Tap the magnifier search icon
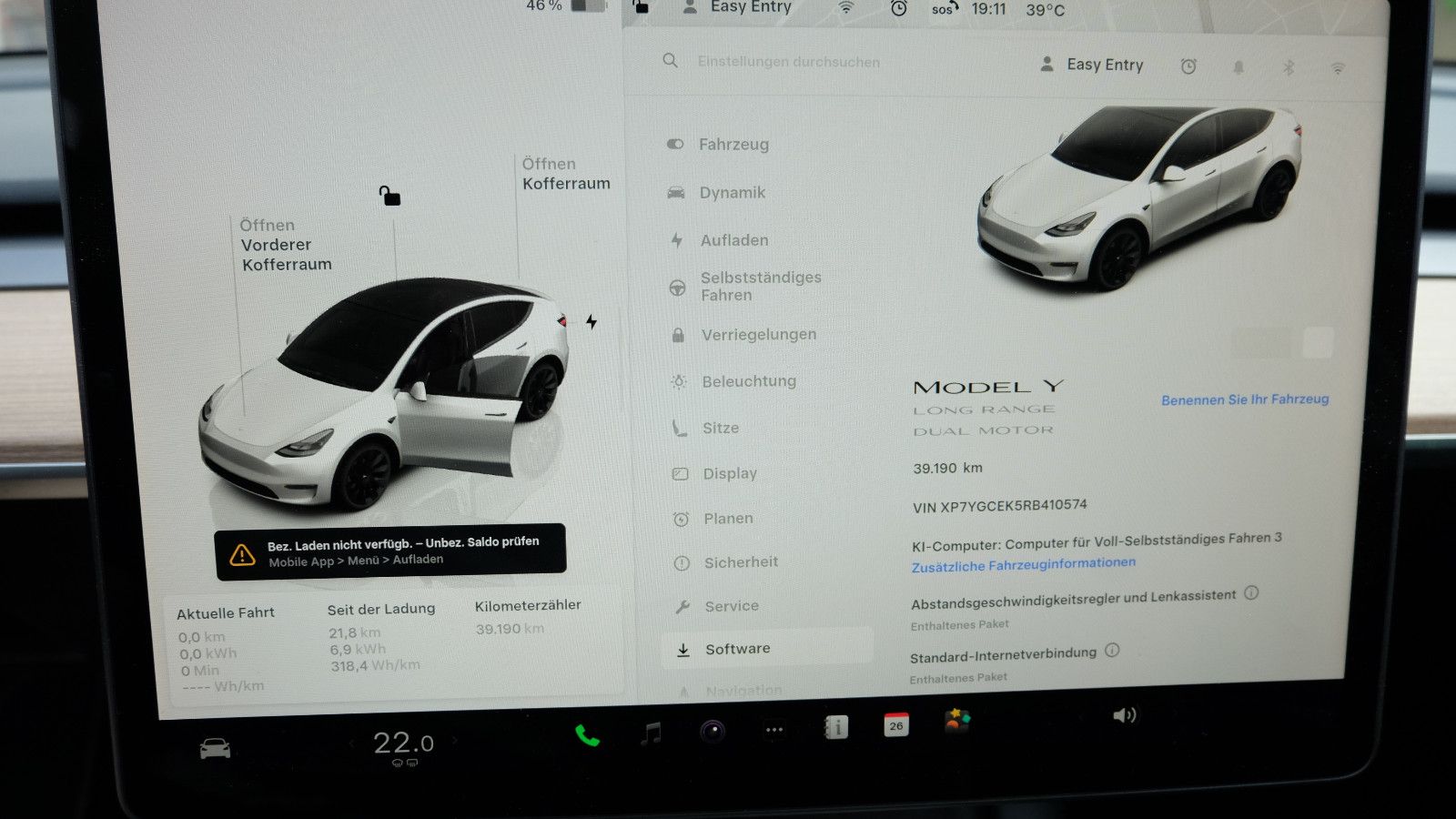 click(671, 61)
